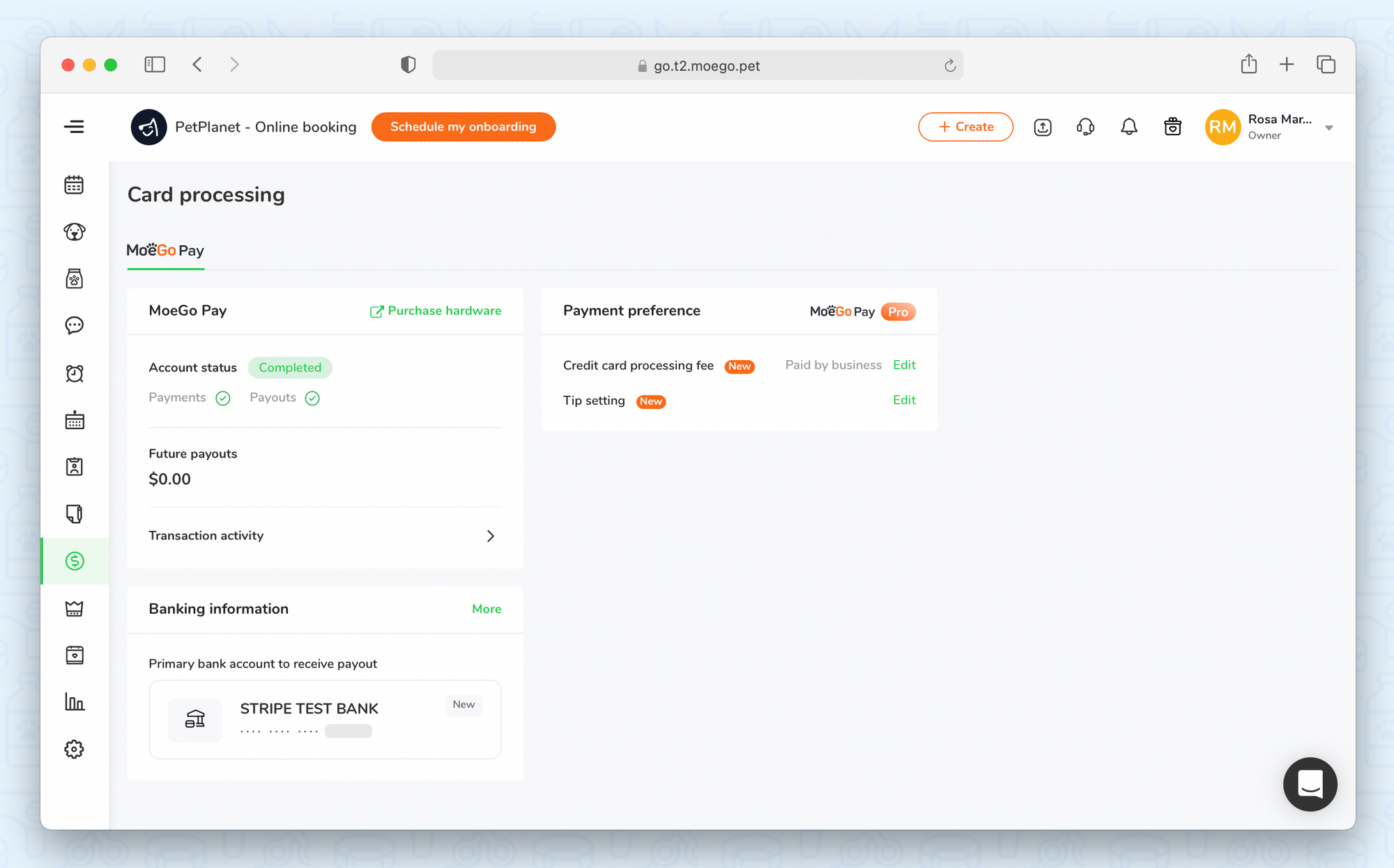This screenshot has width=1394, height=868.
Task: Open the pet clients sidebar icon
Action: pos(75,232)
